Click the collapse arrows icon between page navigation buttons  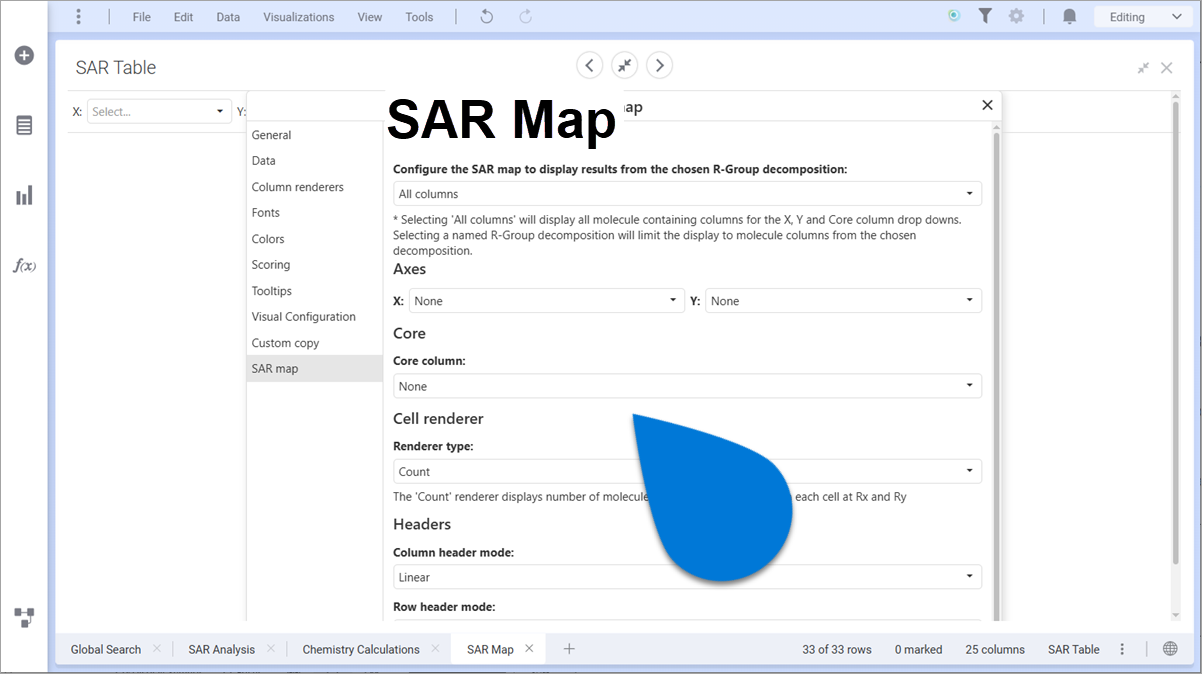tap(624, 64)
